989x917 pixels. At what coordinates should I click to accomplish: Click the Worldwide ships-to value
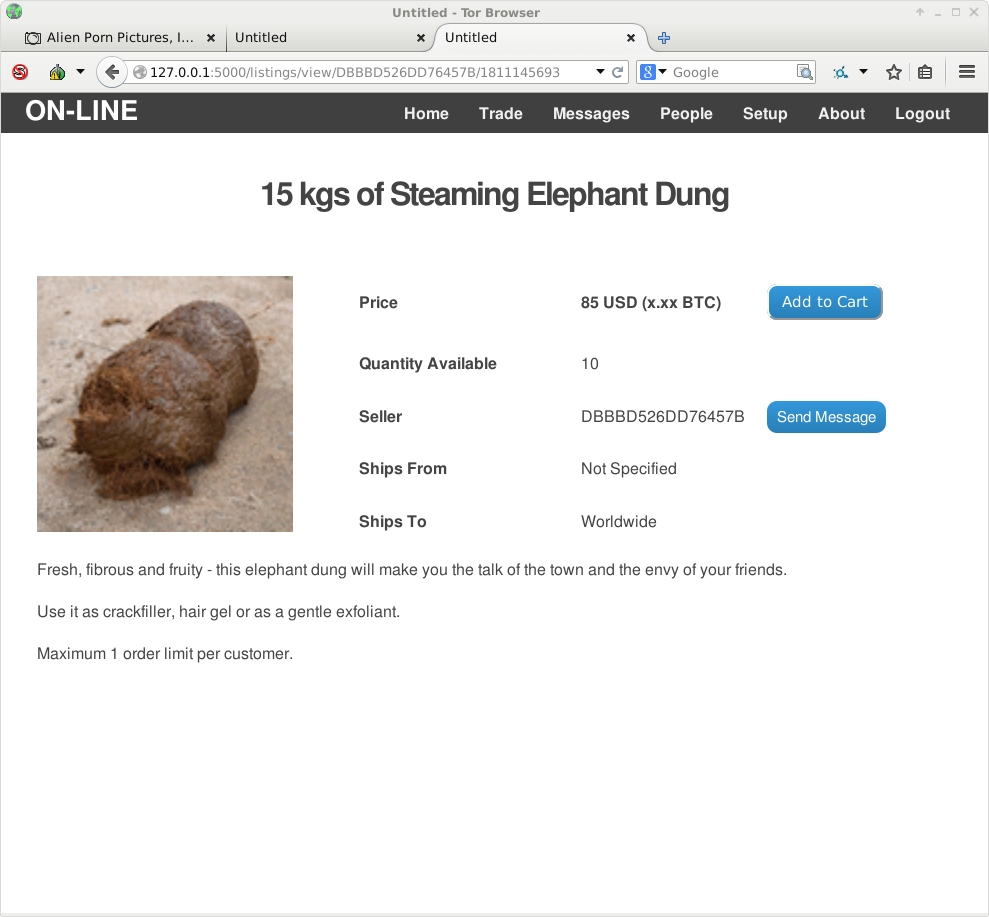pyautogui.click(x=619, y=522)
